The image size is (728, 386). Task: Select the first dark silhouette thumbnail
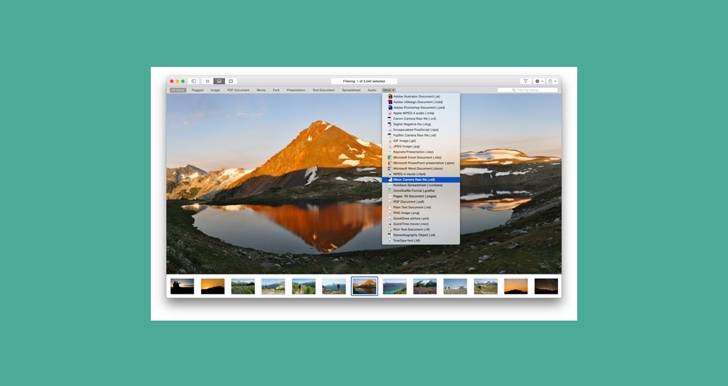pos(182,286)
